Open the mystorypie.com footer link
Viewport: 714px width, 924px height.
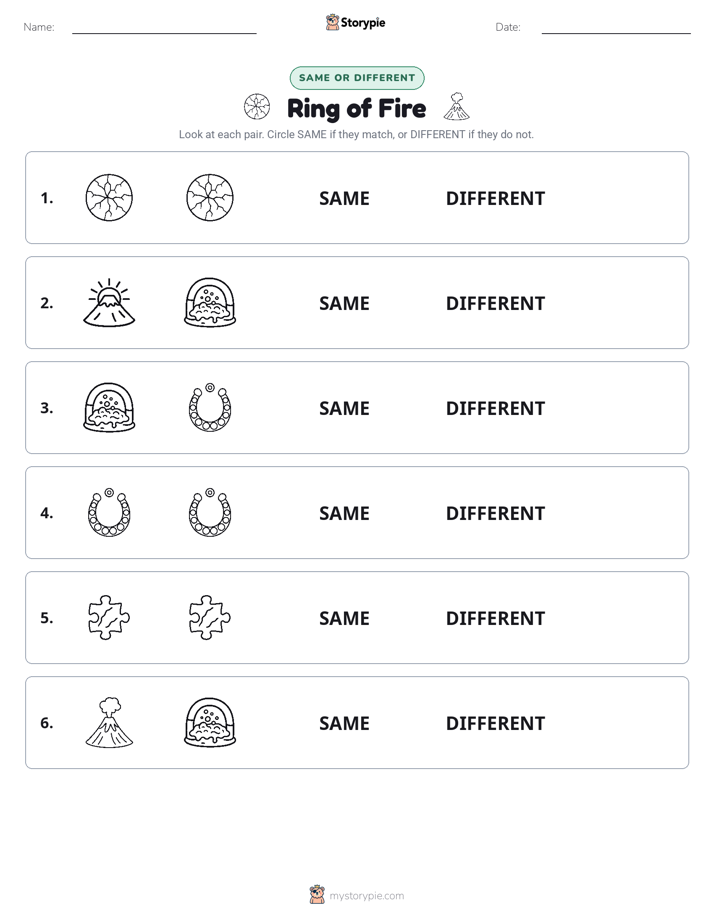(x=366, y=896)
